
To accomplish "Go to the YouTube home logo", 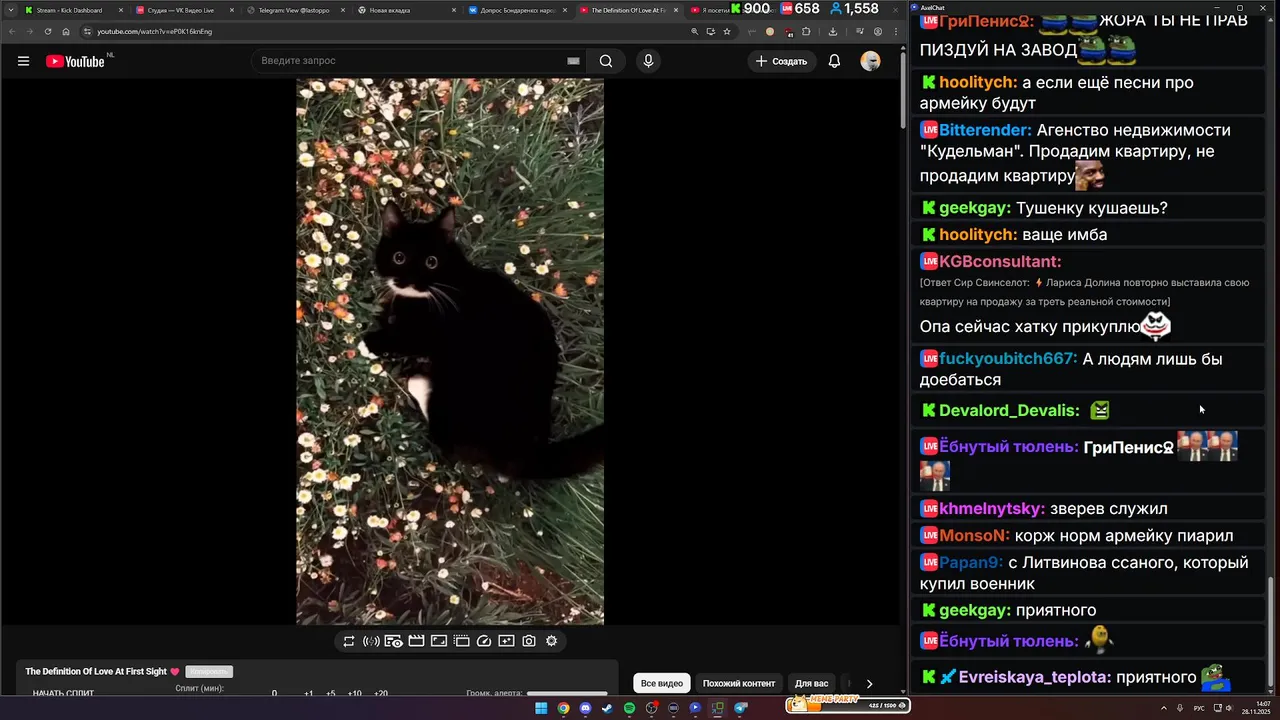I will [x=75, y=61].
